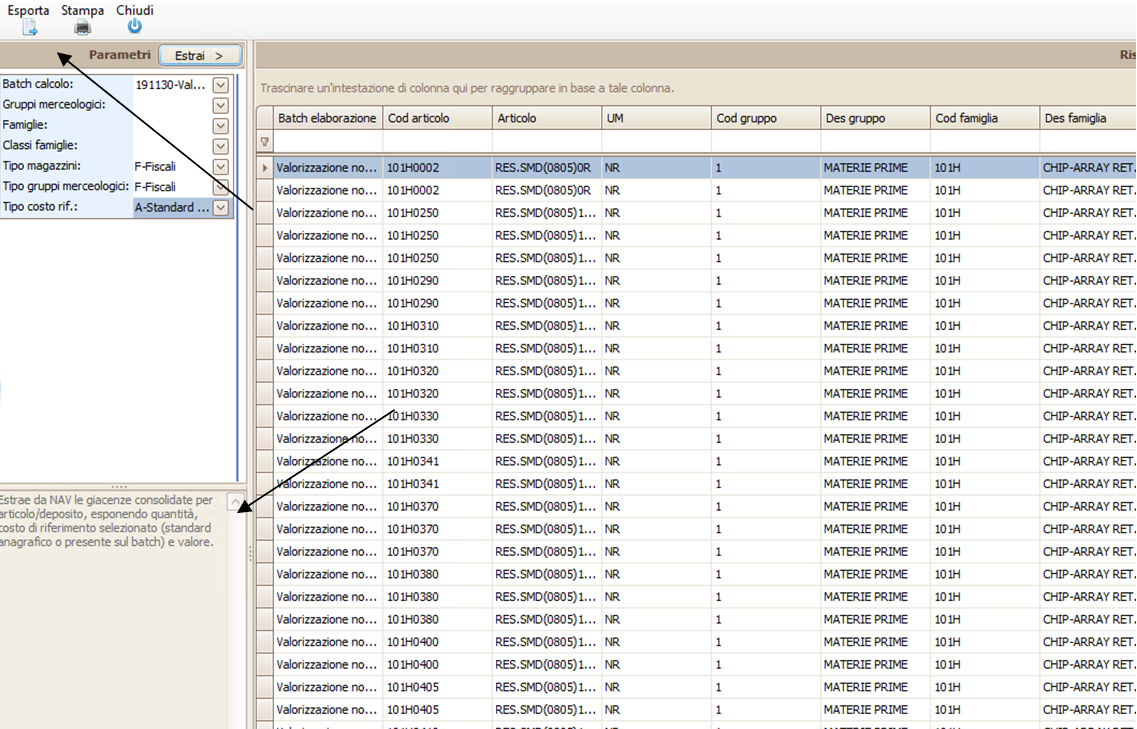Open the Famiglie dropdown list
Viewport: 1137px width, 729px height.
click(x=221, y=126)
